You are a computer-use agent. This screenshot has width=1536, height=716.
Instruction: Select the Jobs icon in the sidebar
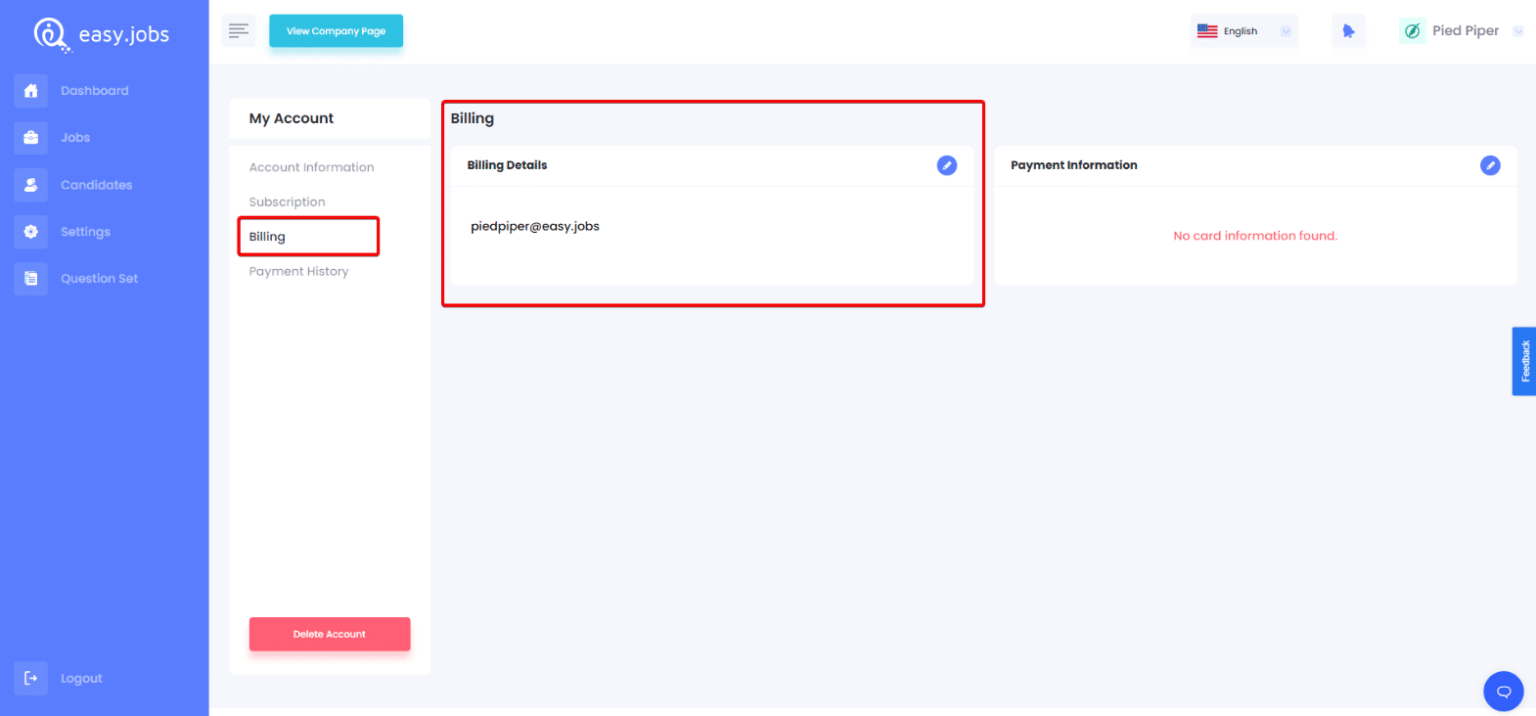(x=31, y=137)
